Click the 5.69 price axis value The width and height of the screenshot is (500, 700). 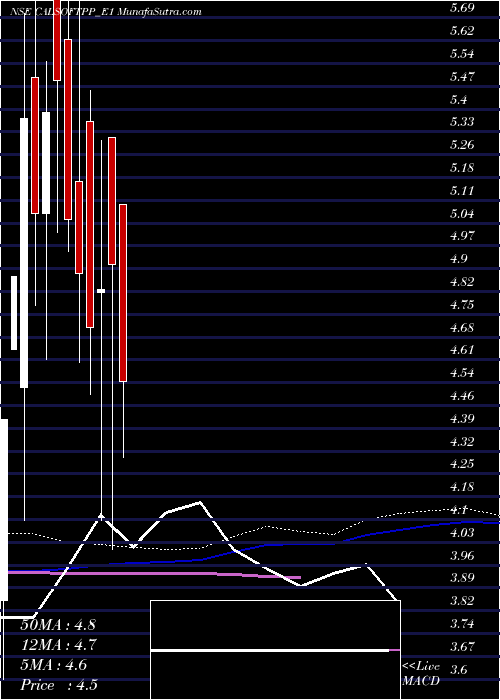point(461,8)
